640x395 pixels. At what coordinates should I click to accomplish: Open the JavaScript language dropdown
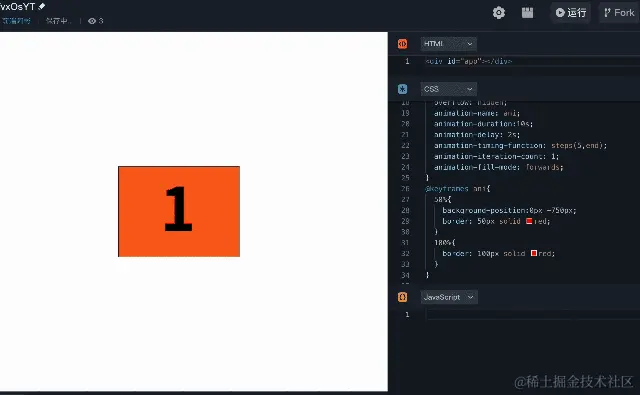pos(449,297)
